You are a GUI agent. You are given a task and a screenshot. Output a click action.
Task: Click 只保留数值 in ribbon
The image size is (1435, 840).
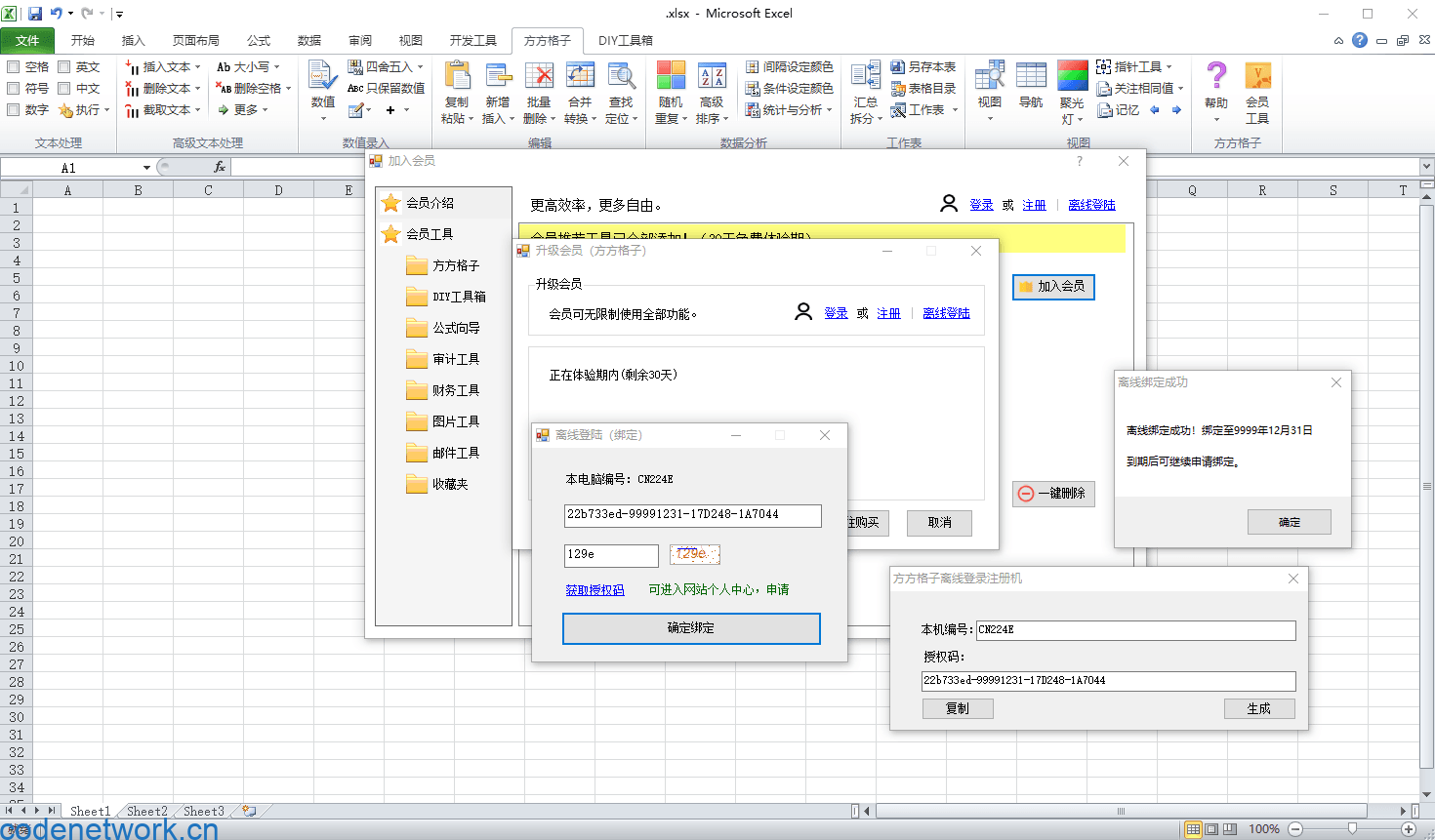tap(387, 89)
